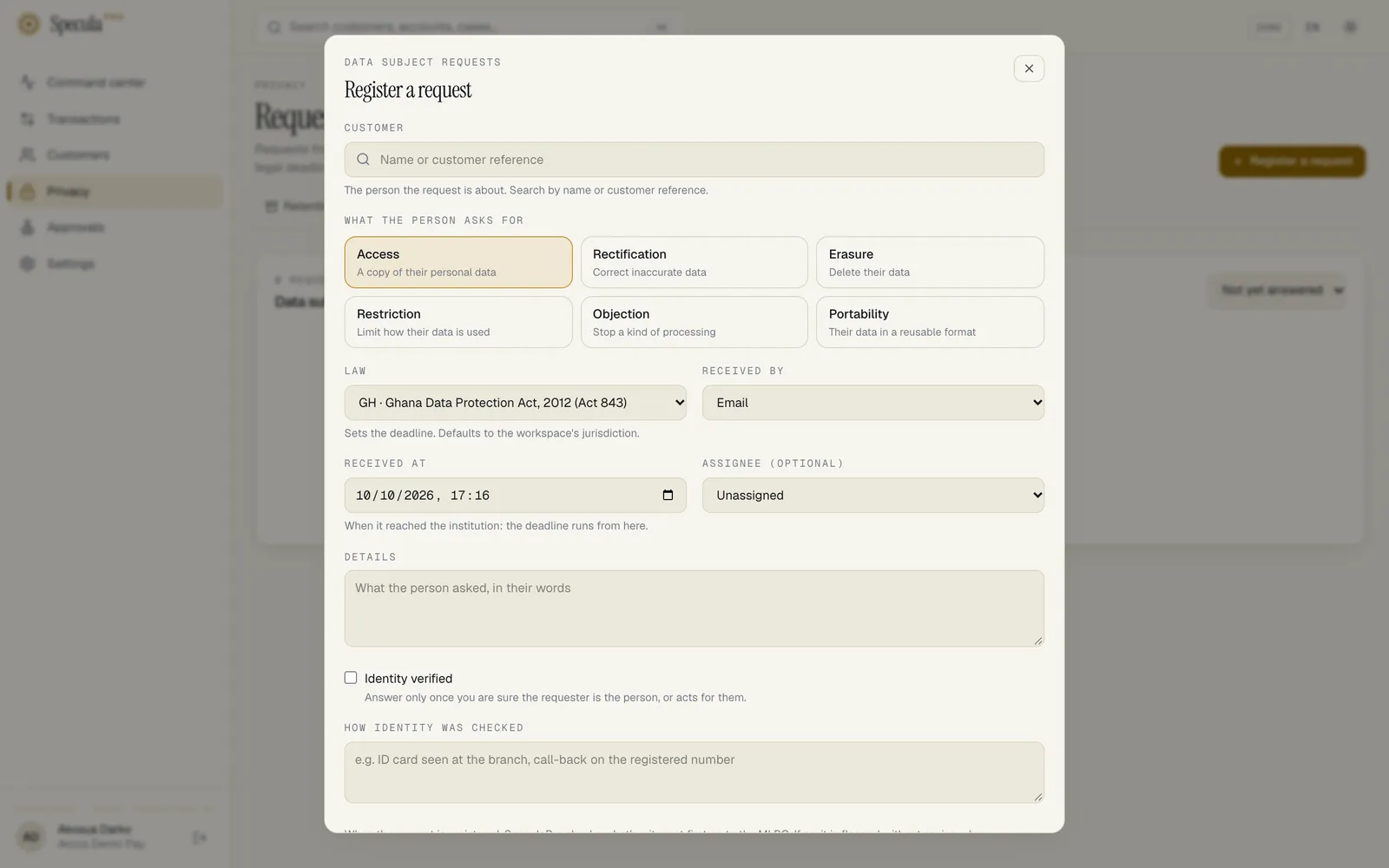This screenshot has width=1389, height=868.
Task: Select the Restriction request type
Action: tap(458, 322)
